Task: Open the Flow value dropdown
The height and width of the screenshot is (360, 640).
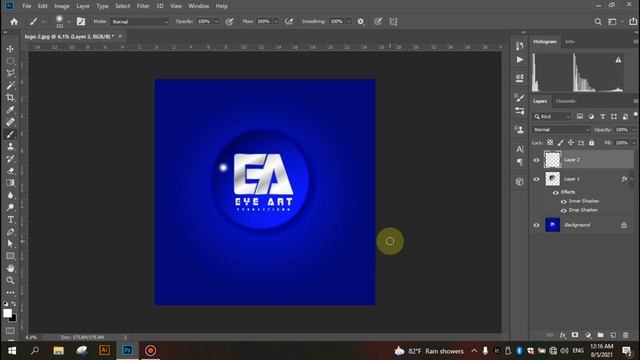Action: click(276, 22)
